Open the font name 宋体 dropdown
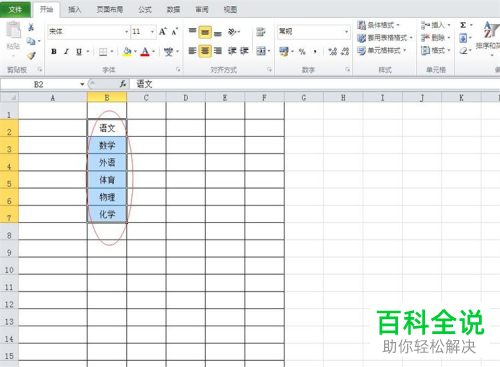The height and width of the screenshot is (367, 500). (126, 32)
